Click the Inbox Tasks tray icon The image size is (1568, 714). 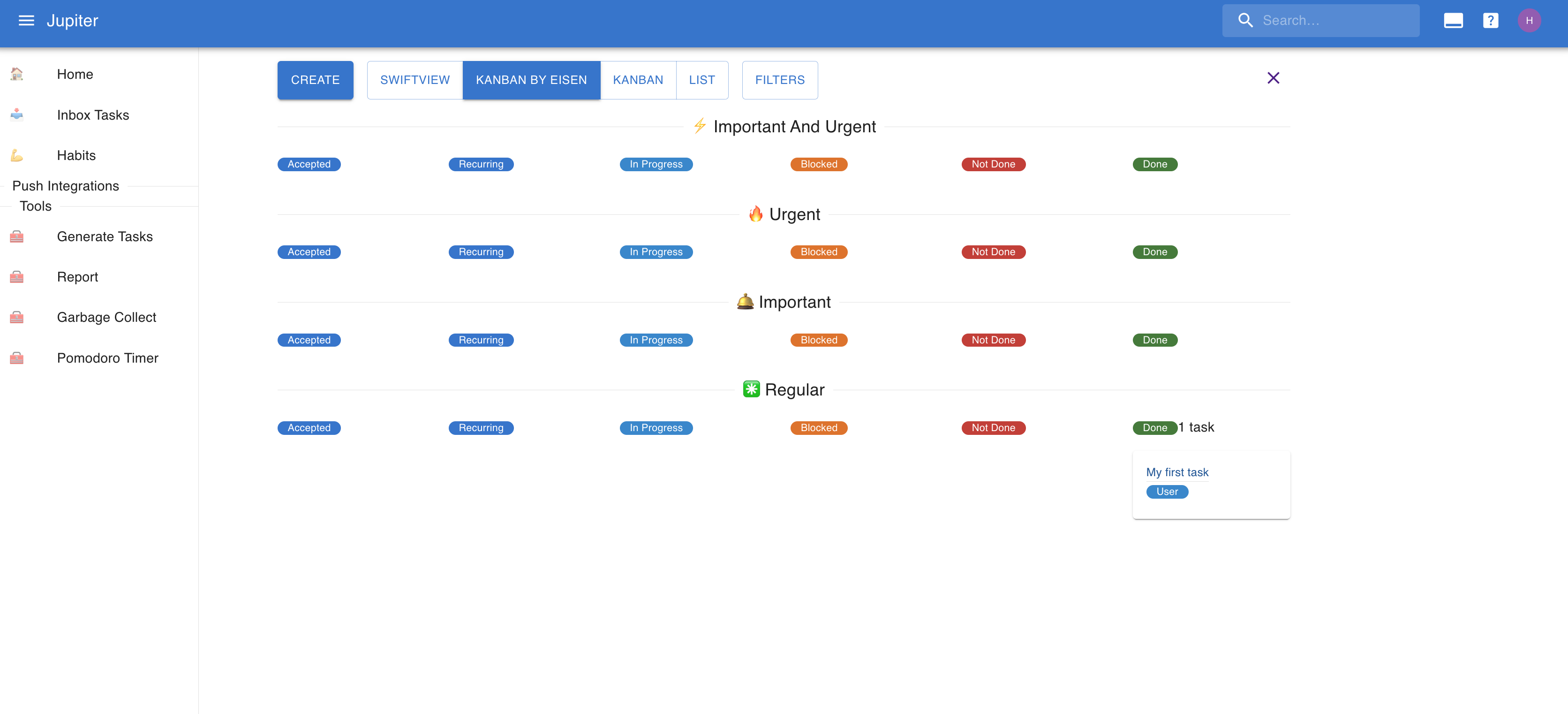point(17,114)
